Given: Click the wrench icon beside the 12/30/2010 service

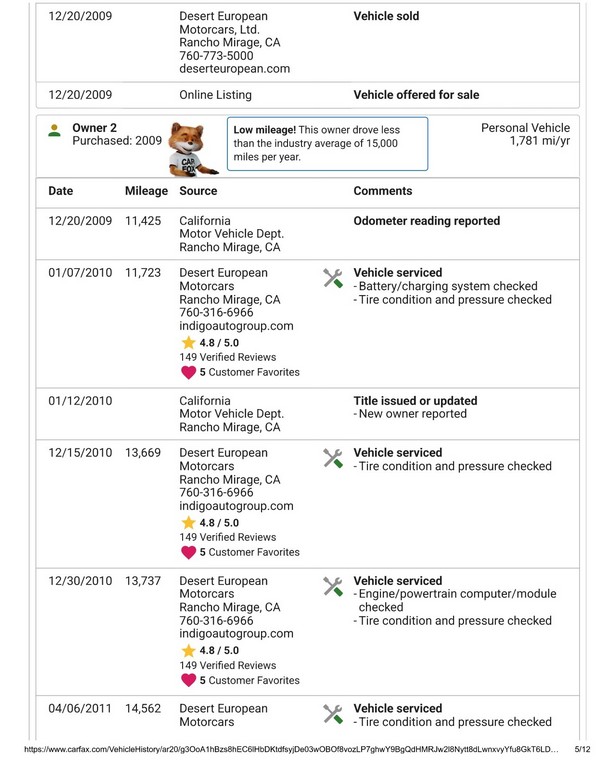Looking at the screenshot, I should tap(334, 587).
